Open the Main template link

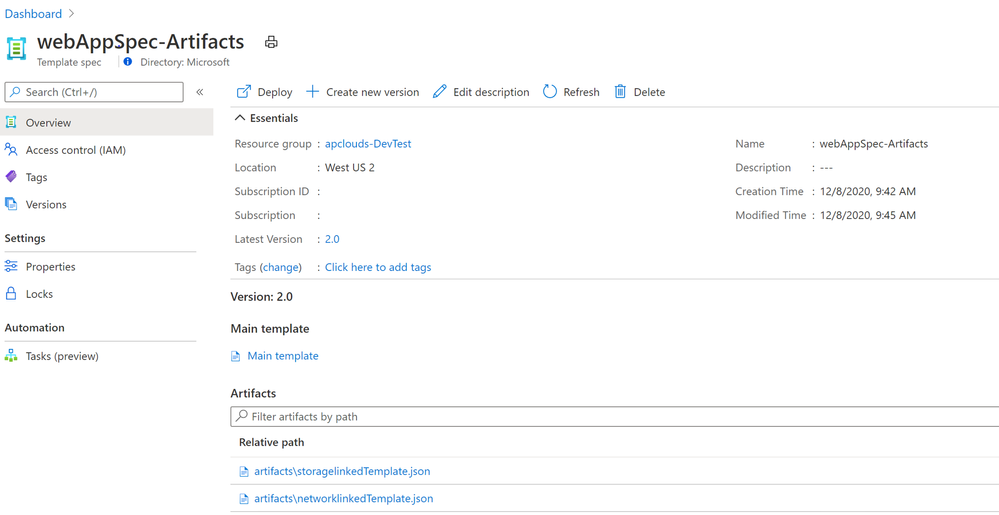coord(283,356)
